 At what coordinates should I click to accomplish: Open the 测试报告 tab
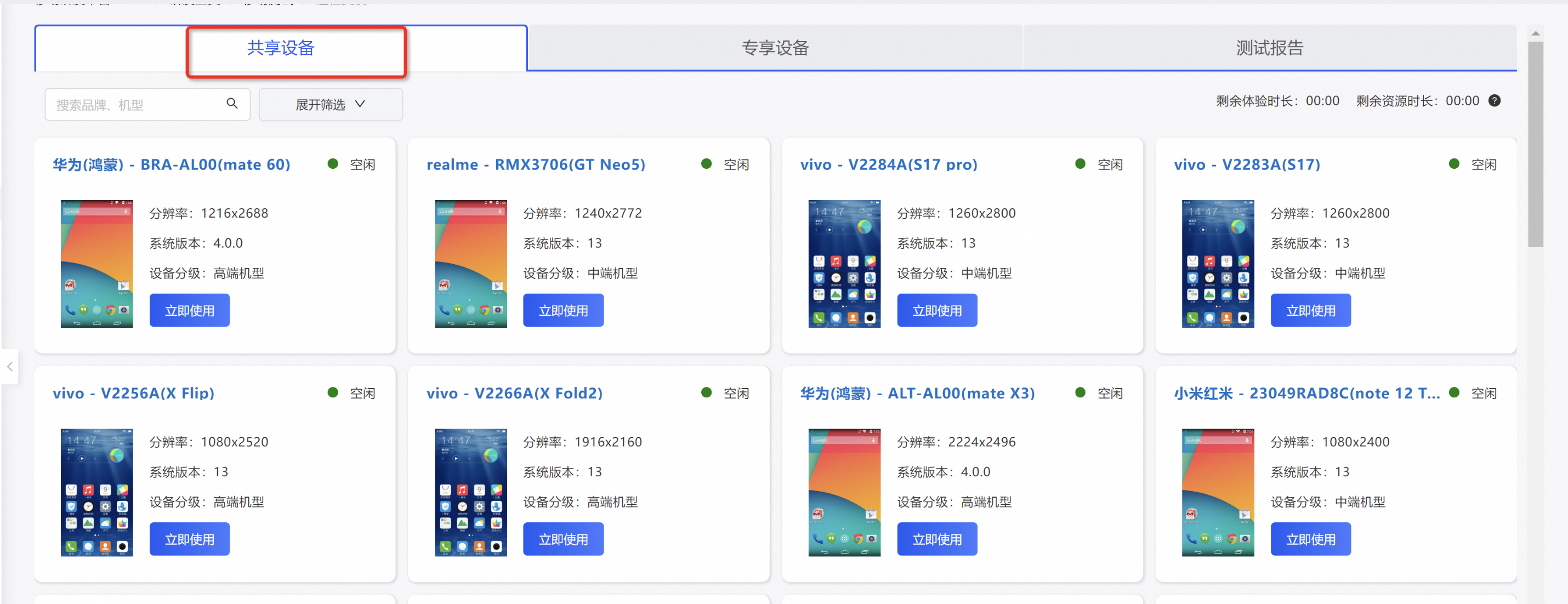pyautogui.click(x=1270, y=48)
